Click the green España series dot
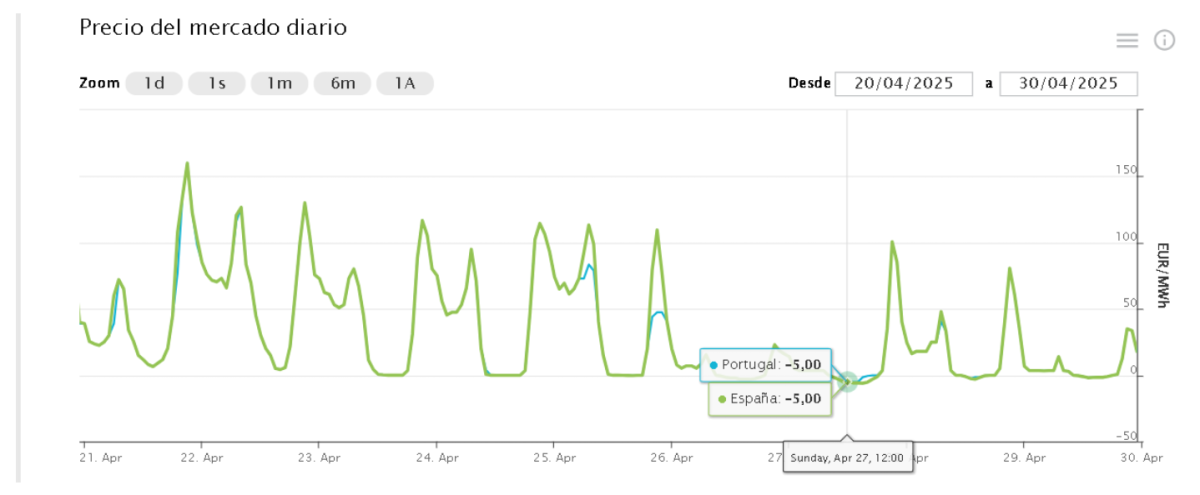 click(x=722, y=399)
